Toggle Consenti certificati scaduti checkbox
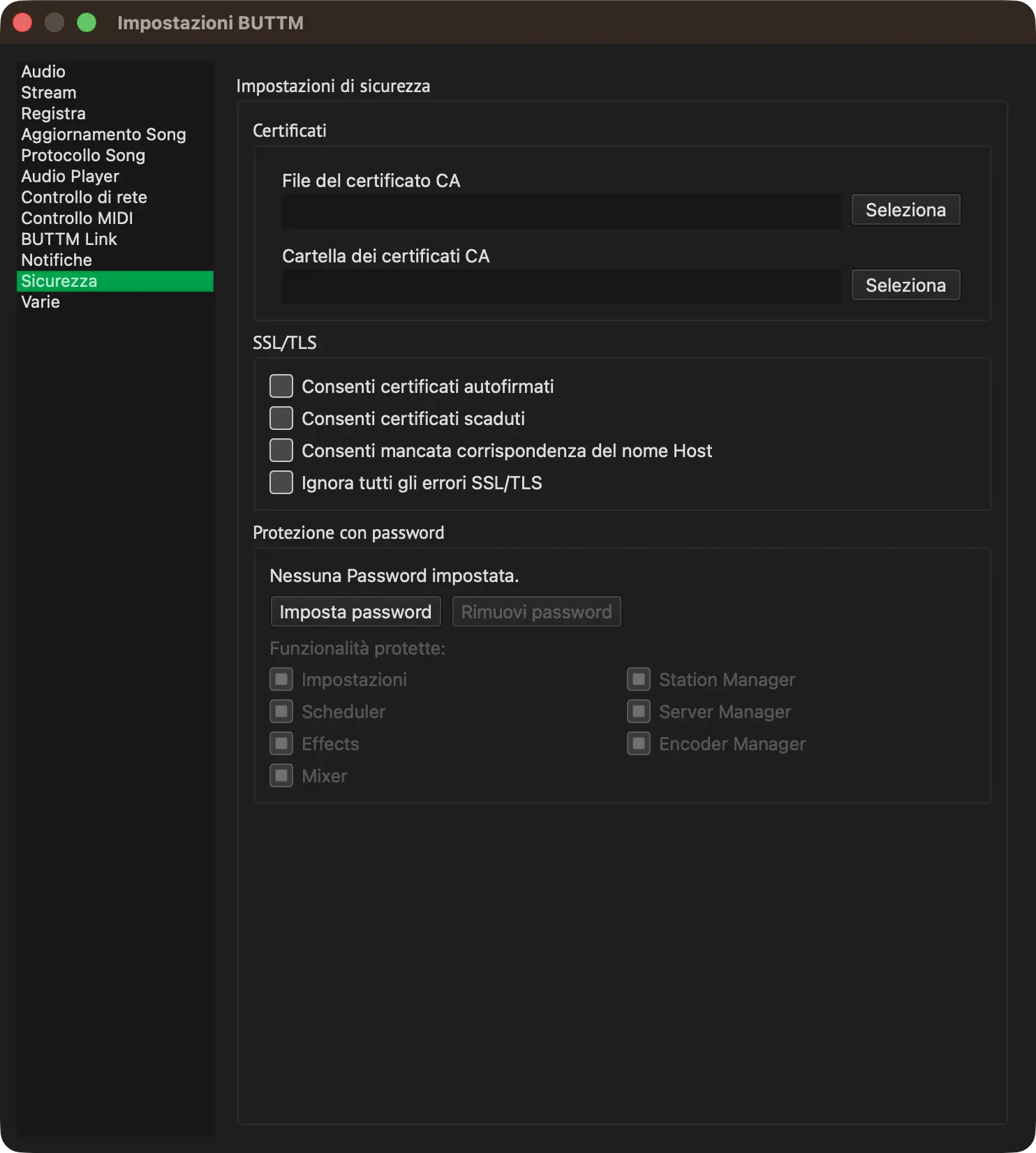Screen dimensions: 1036x1153 point(281,418)
